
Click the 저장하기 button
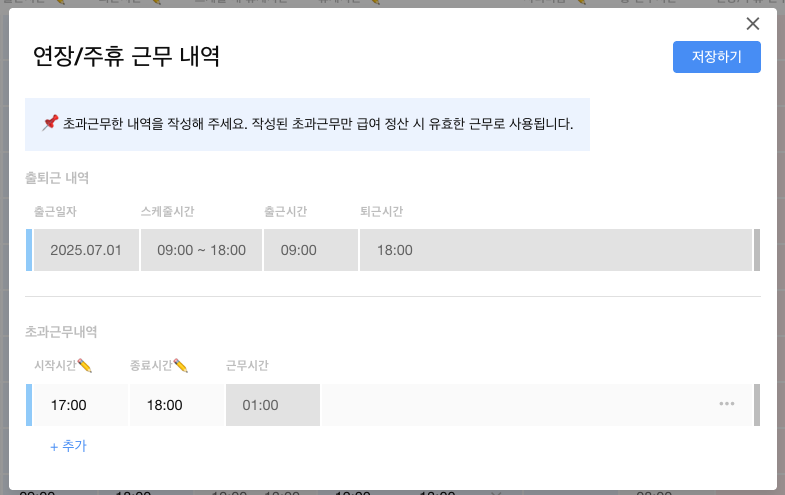coord(716,57)
